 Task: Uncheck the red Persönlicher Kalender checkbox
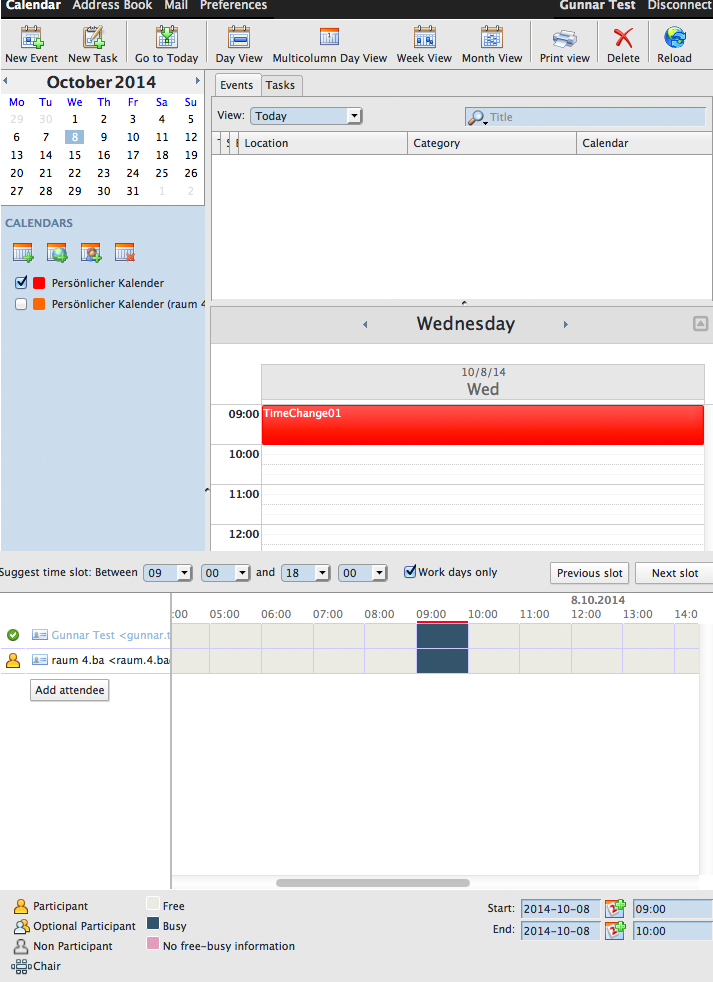tap(22, 283)
